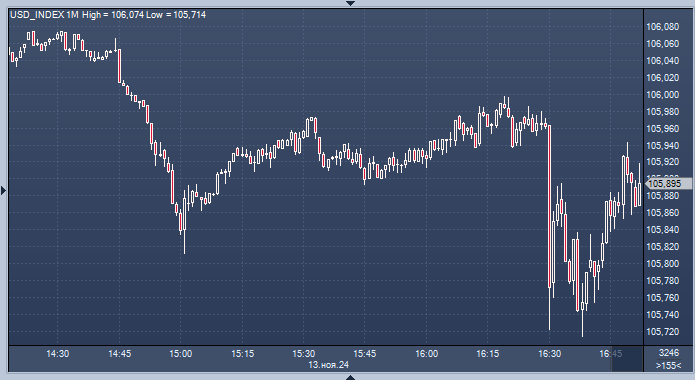The height and width of the screenshot is (380, 695).
Task: Click the 106,080 price scale label
Action: pos(663,27)
